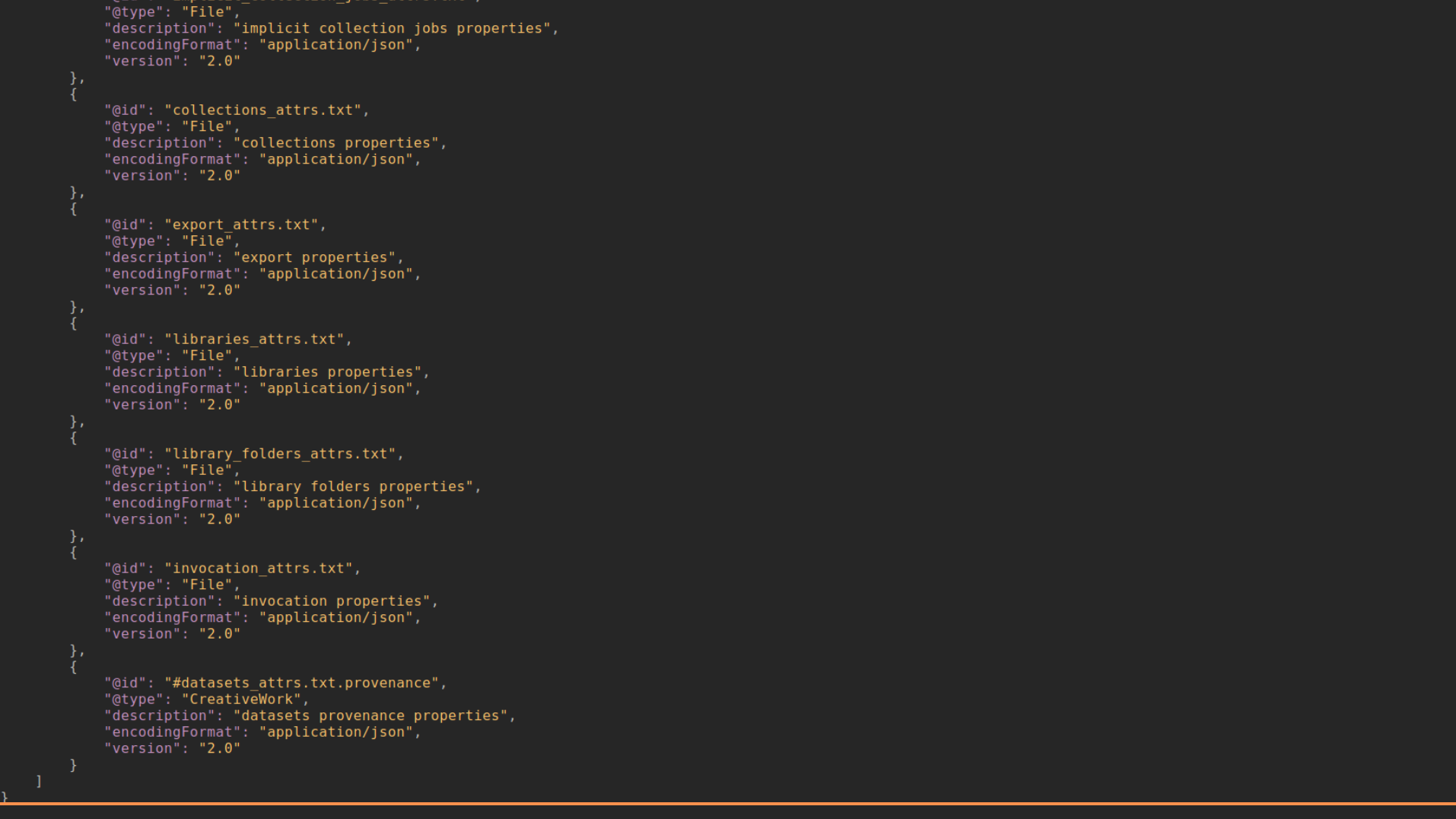Click the closing square bracket of the array
This screenshot has width=1456, height=819.
pos(39,782)
